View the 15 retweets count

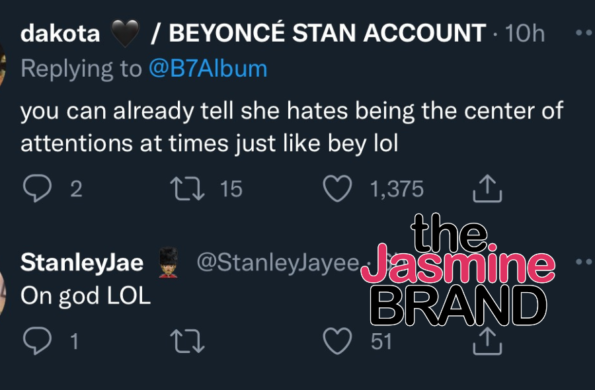231,189
